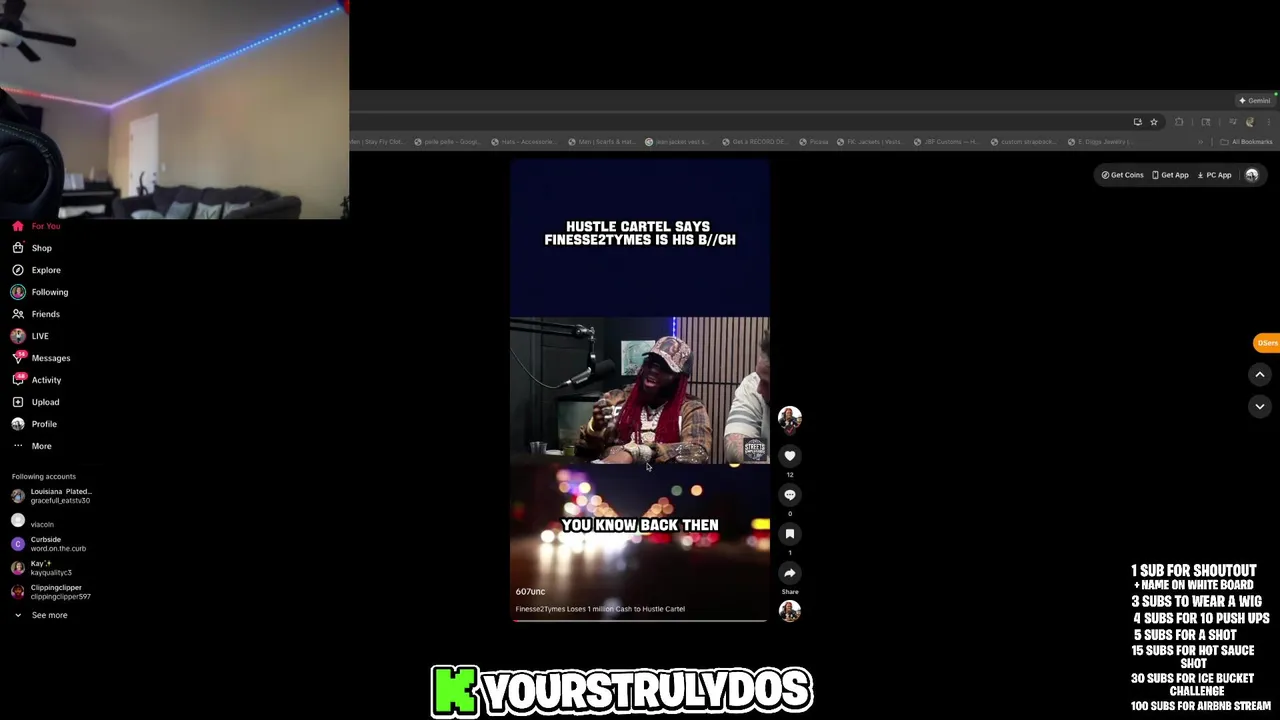Open comments on the video
Image resolution: width=1280 pixels, height=720 pixels.
[790, 495]
